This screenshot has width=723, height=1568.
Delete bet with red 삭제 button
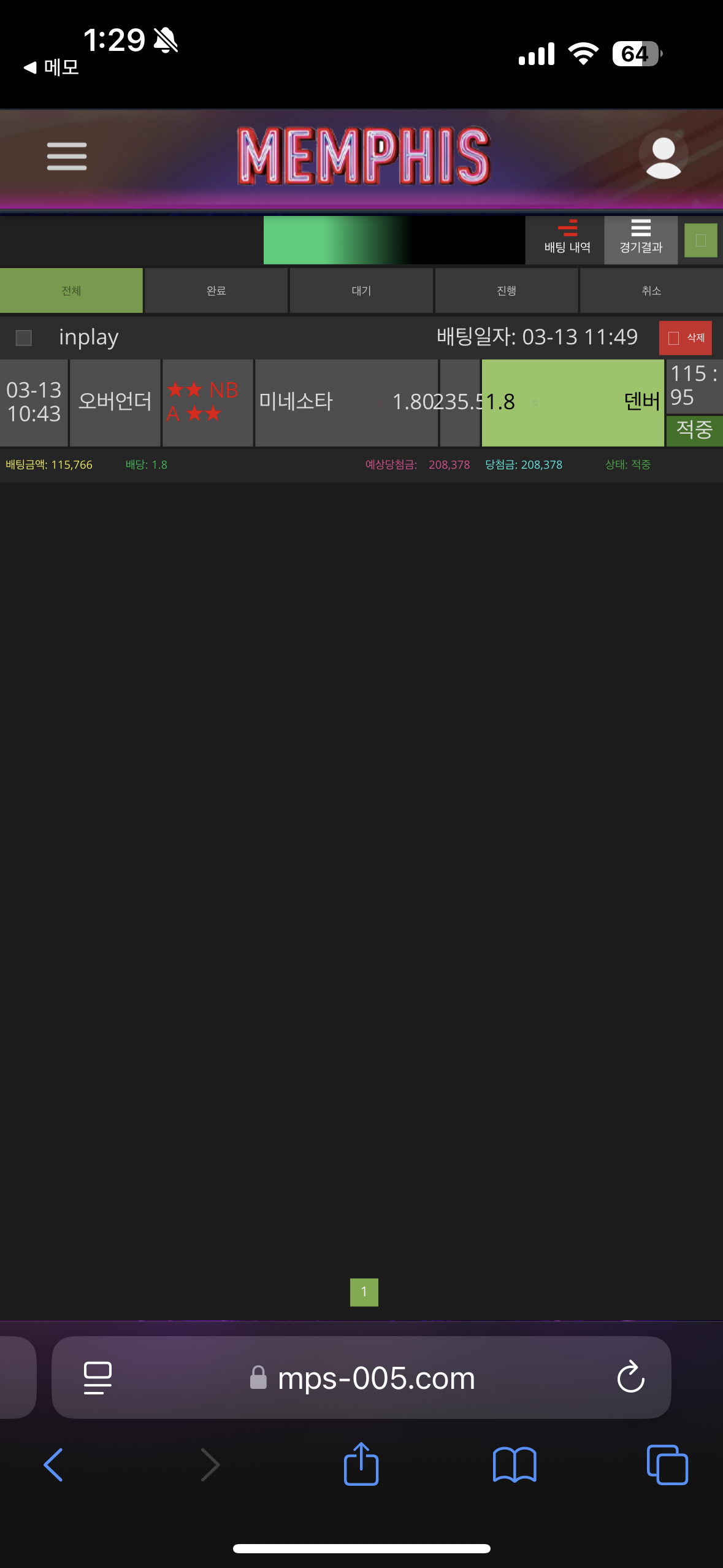[685, 338]
